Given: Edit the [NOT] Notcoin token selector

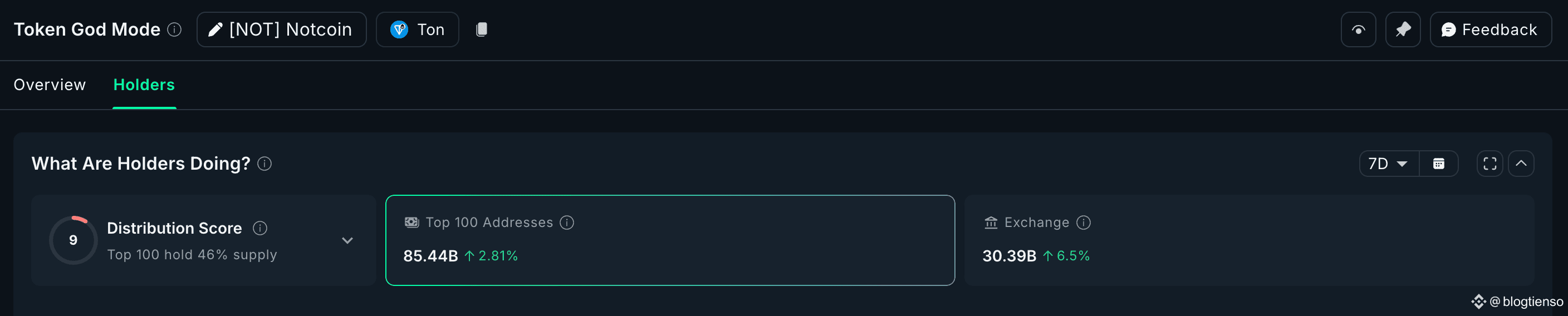Looking at the screenshot, I should [281, 29].
